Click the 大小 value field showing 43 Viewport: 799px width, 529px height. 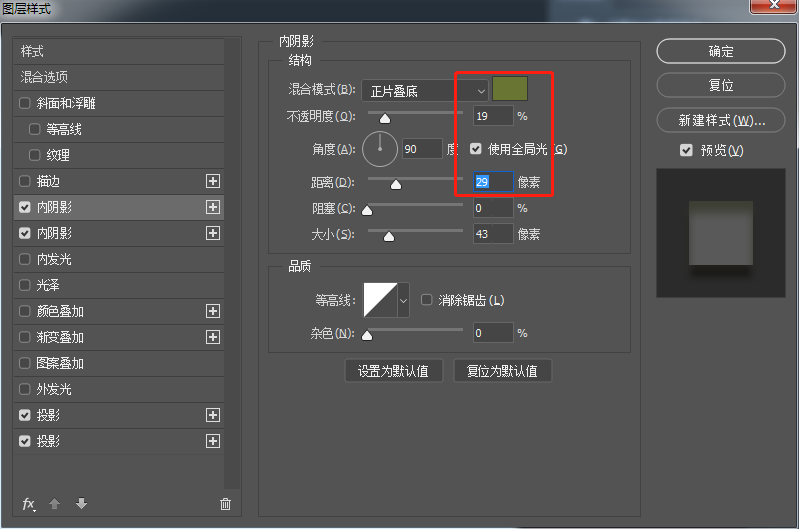[x=493, y=234]
